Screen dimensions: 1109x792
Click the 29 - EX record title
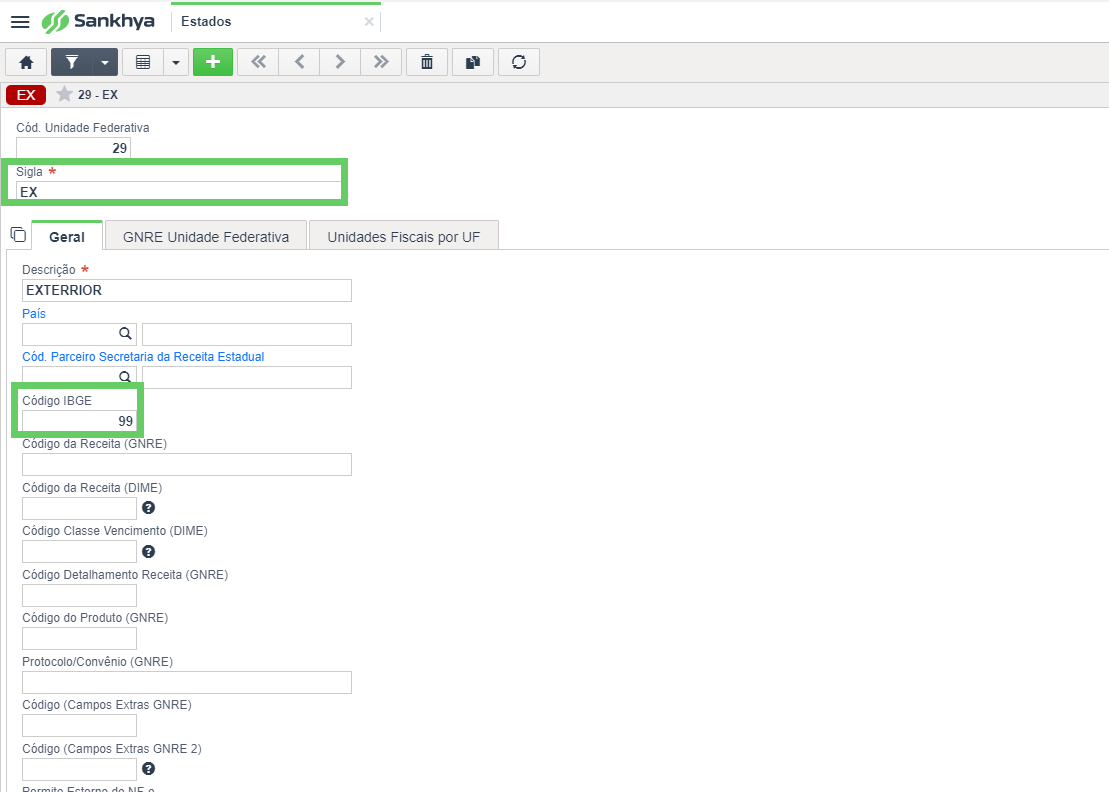(x=98, y=95)
